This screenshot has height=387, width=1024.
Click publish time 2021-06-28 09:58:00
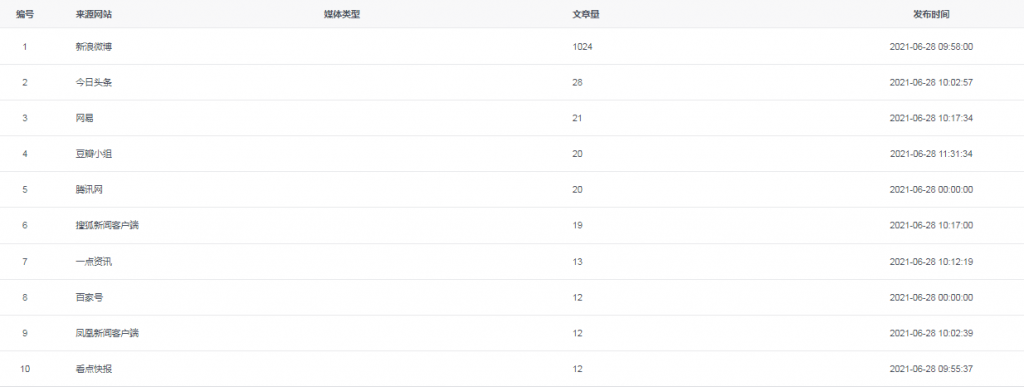pyautogui.click(x=931, y=47)
